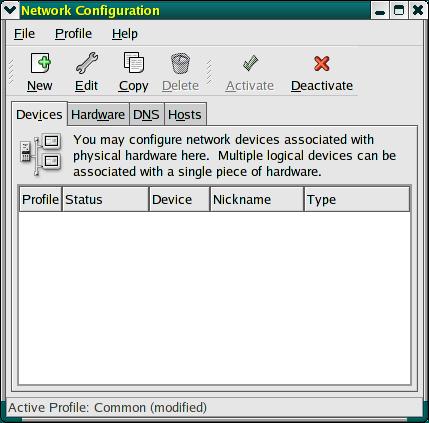Click the Deactivate red X icon

(x=322, y=63)
